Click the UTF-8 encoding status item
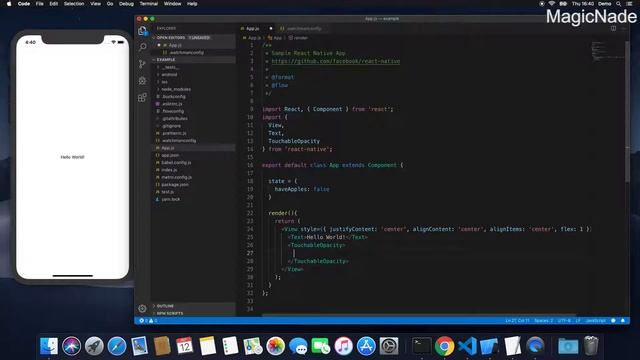640x360 pixels. (564, 320)
